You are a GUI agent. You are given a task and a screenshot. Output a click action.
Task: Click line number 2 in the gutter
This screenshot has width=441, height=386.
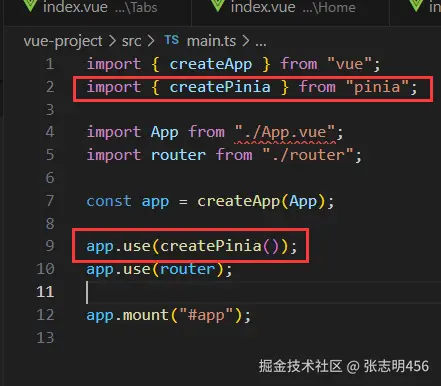(x=50, y=87)
